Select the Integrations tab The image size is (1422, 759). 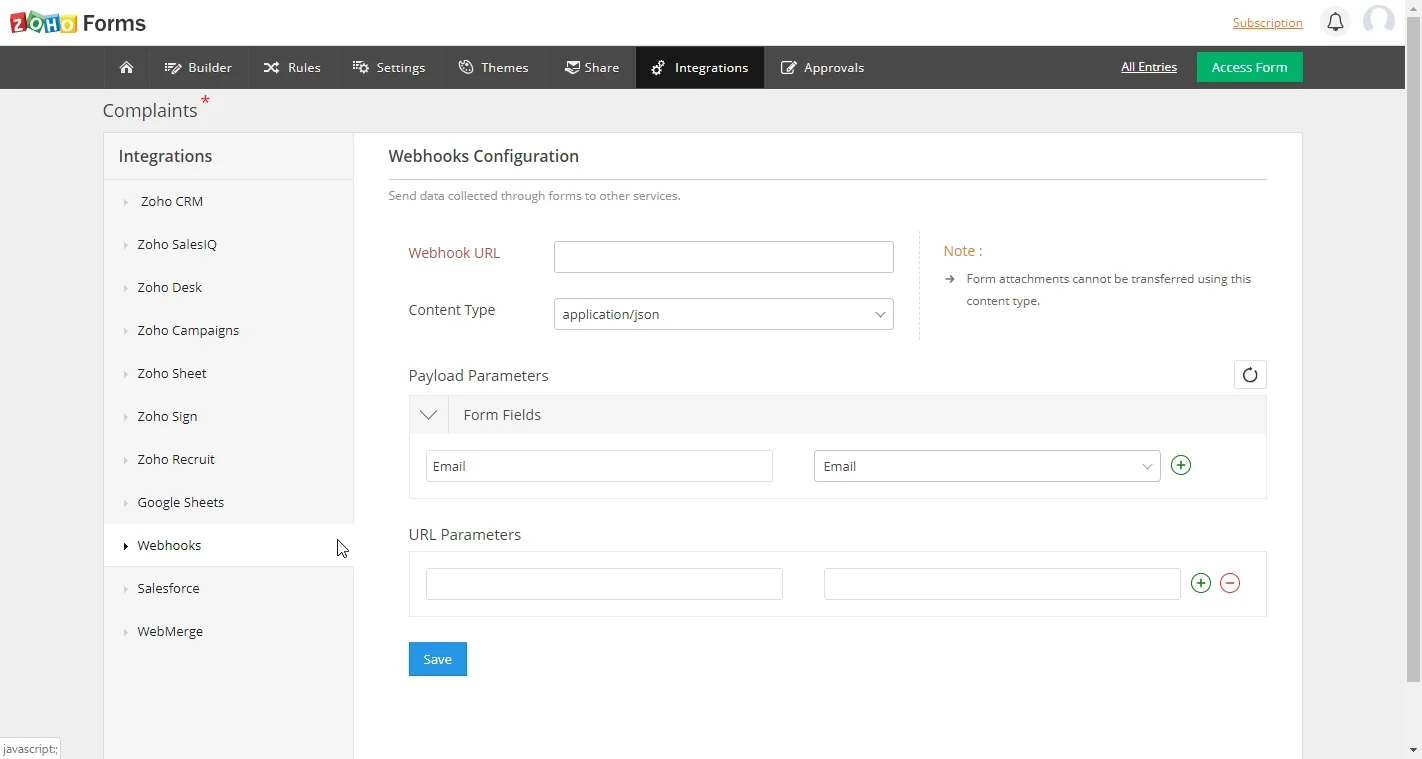pyautogui.click(x=700, y=67)
